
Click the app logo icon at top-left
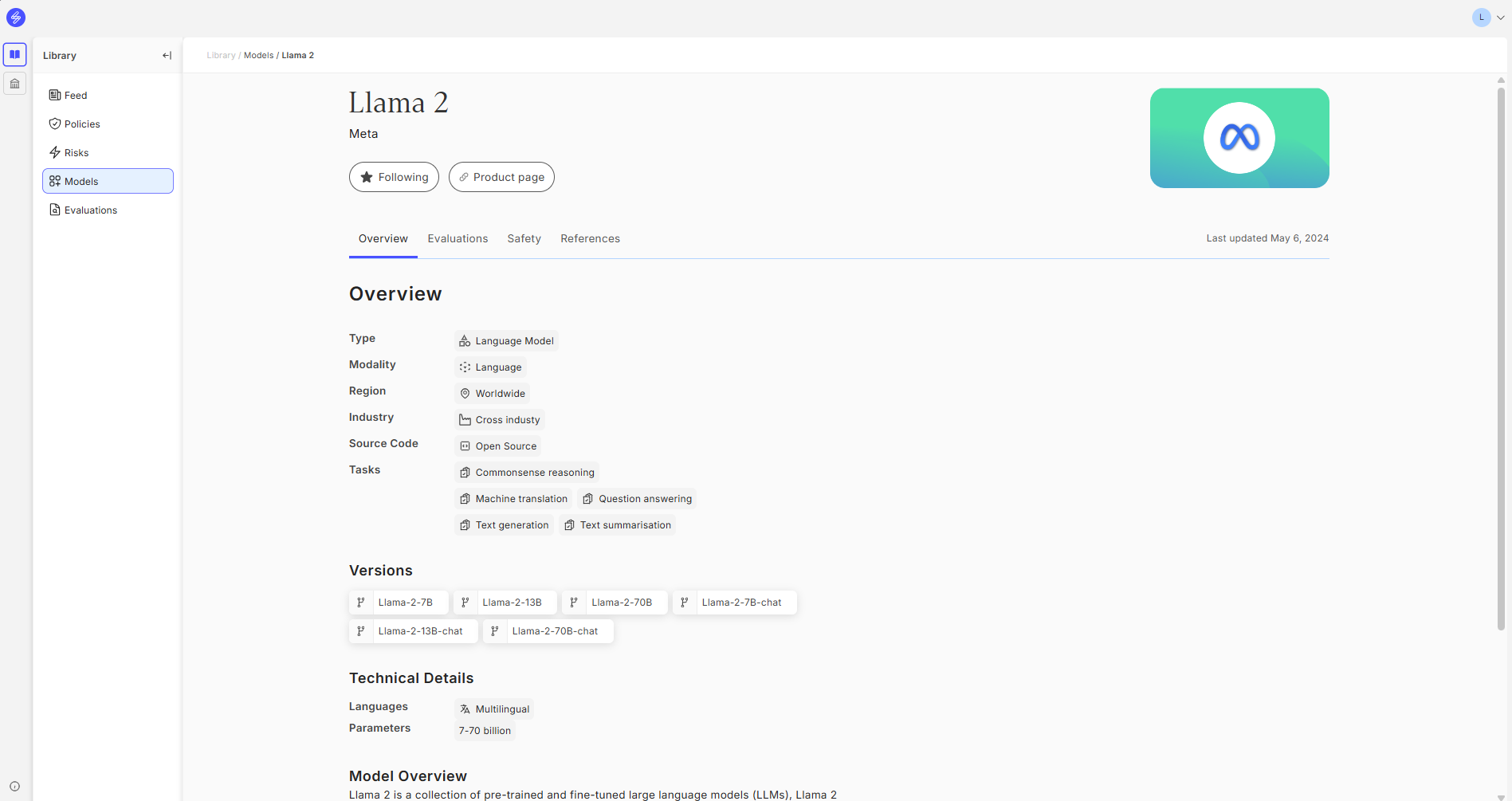pyautogui.click(x=16, y=17)
